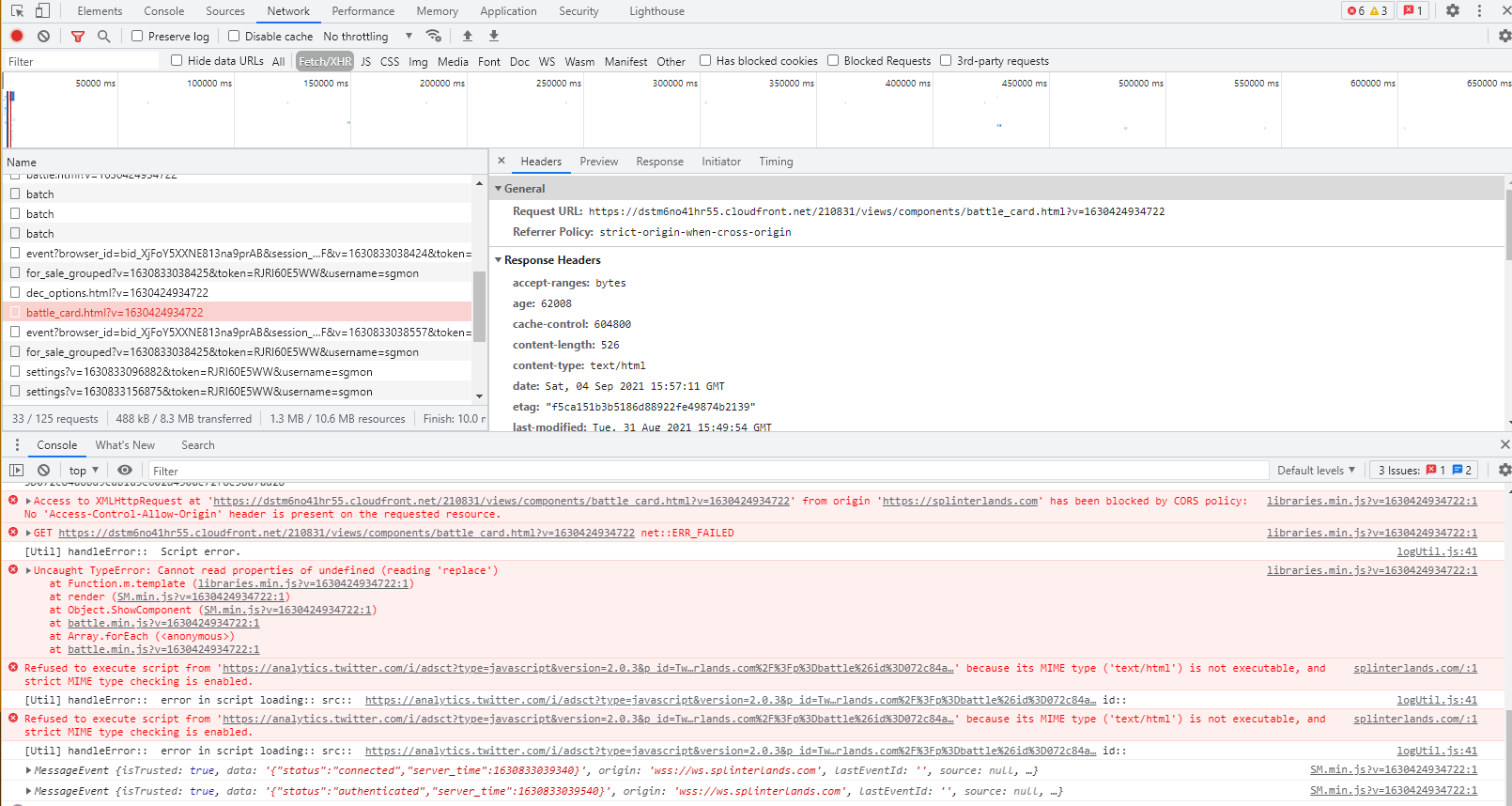Select the All type filter
This screenshot has height=806, width=1512.
[x=278, y=61]
